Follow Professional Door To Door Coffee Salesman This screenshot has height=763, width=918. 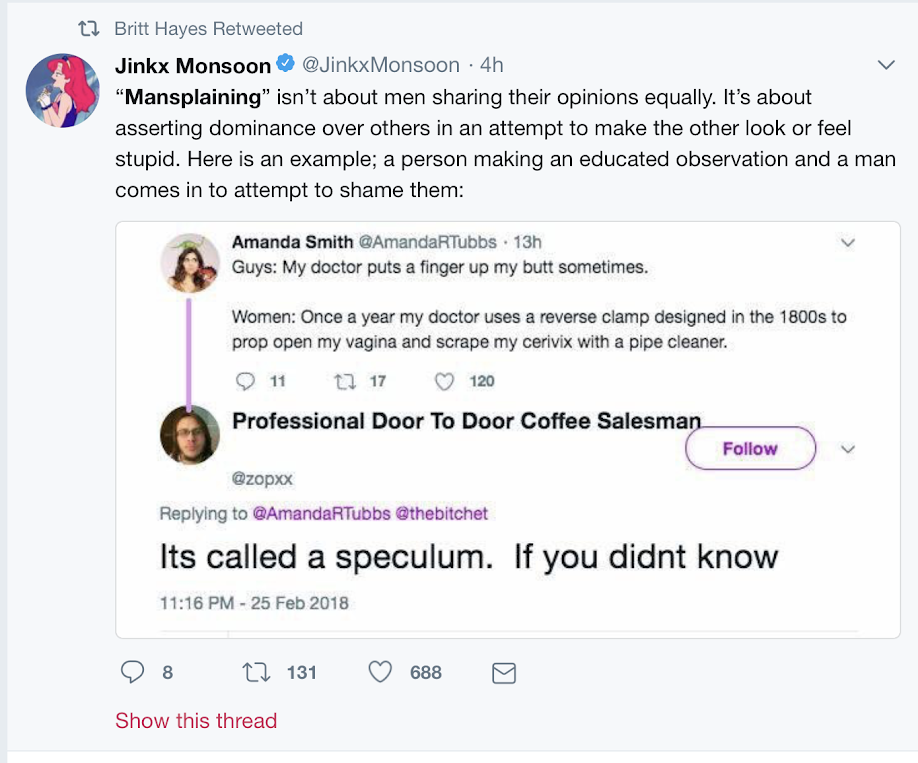(750, 448)
